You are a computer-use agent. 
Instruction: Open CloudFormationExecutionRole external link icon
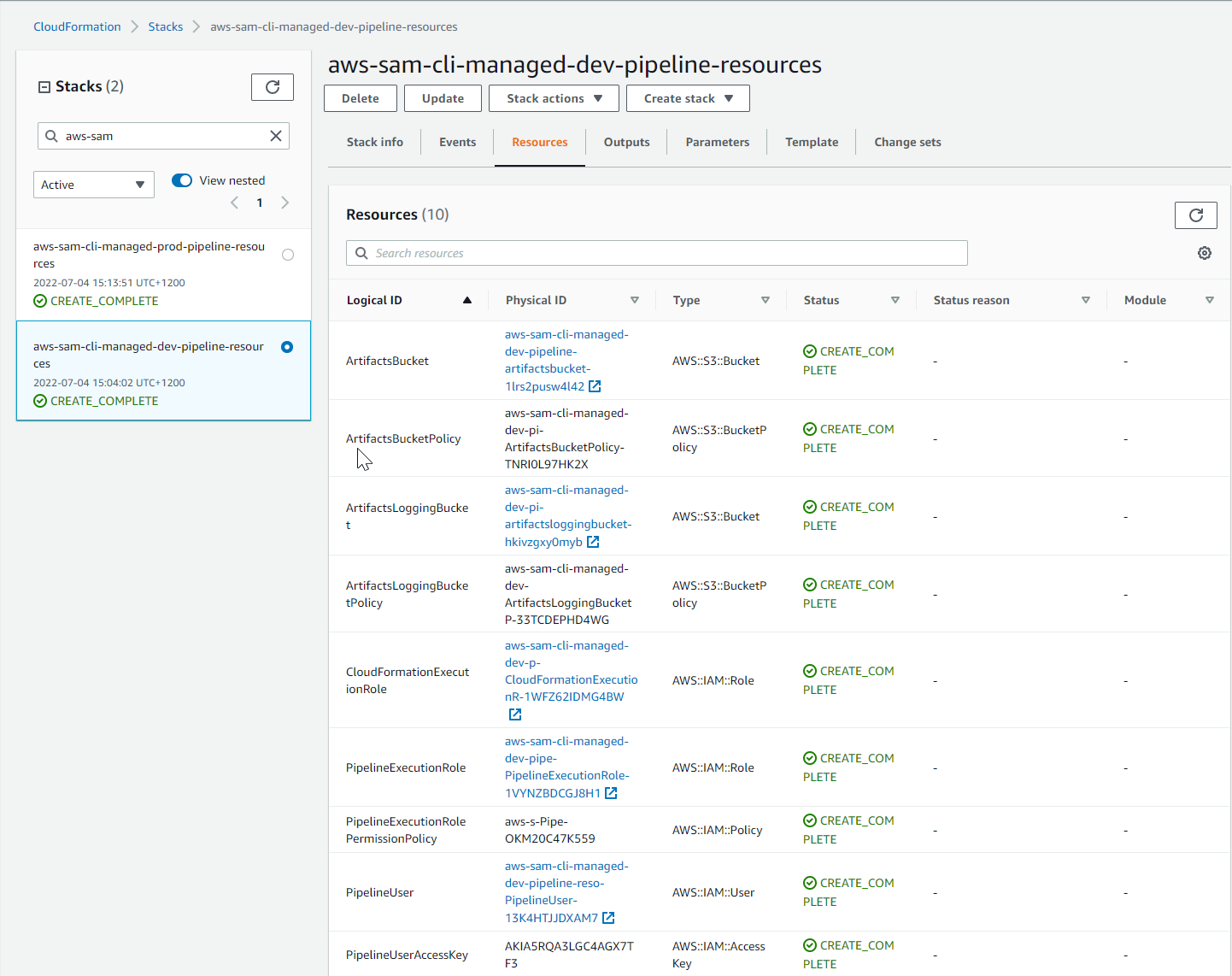point(515,714)
